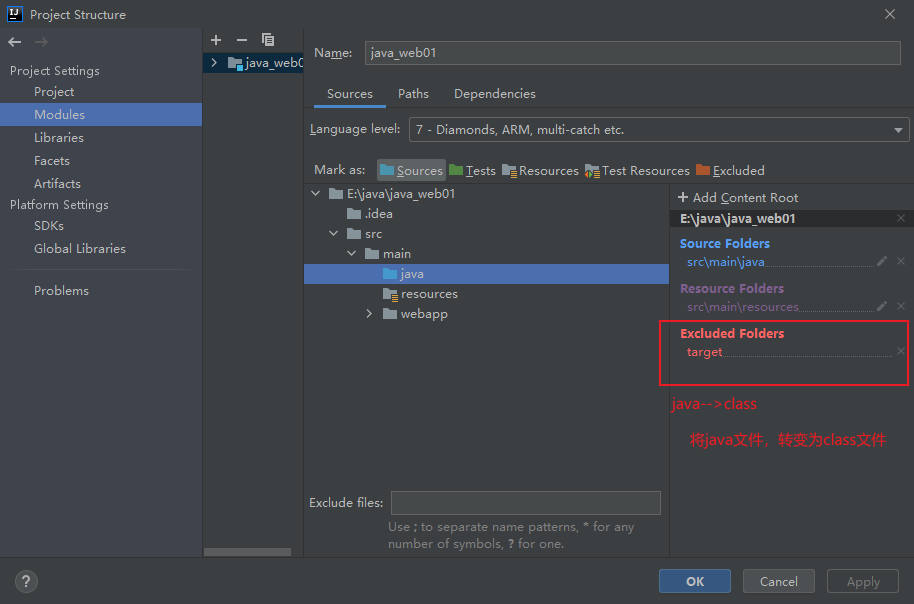Remove src\main\java from Source Folders
914x604 pixels.
coord(901,261)
